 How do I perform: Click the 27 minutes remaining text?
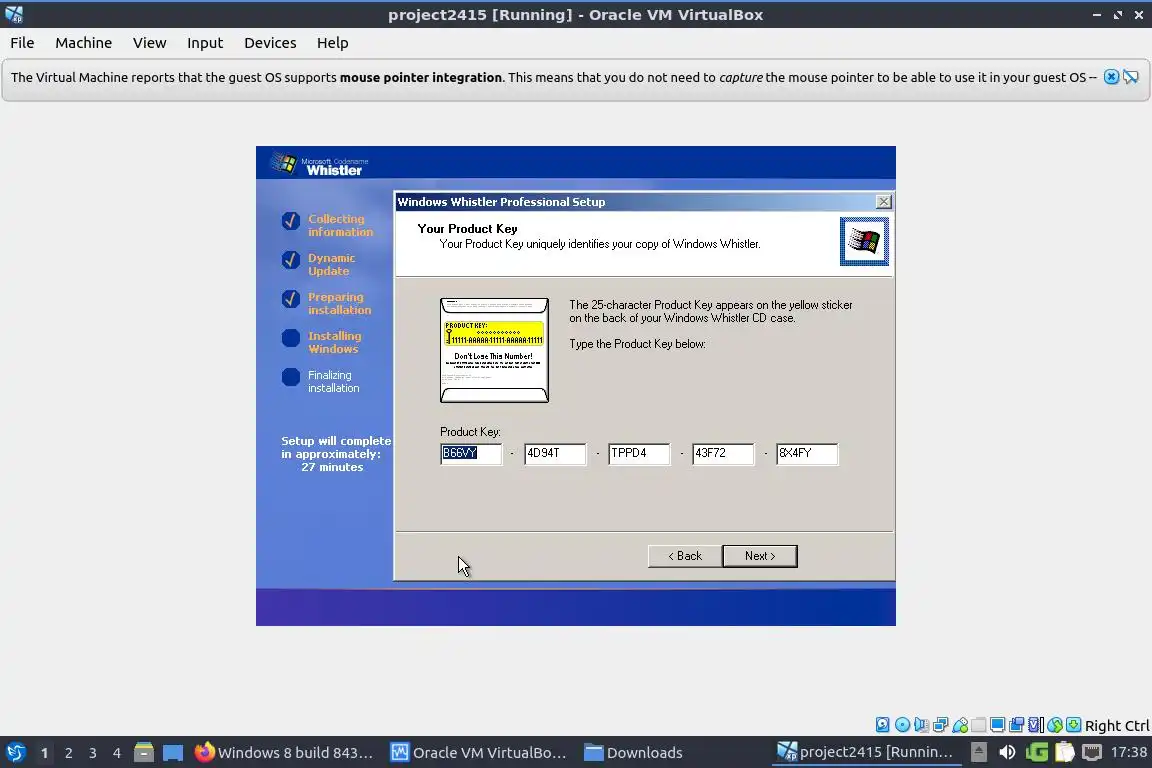click(332, 467)
